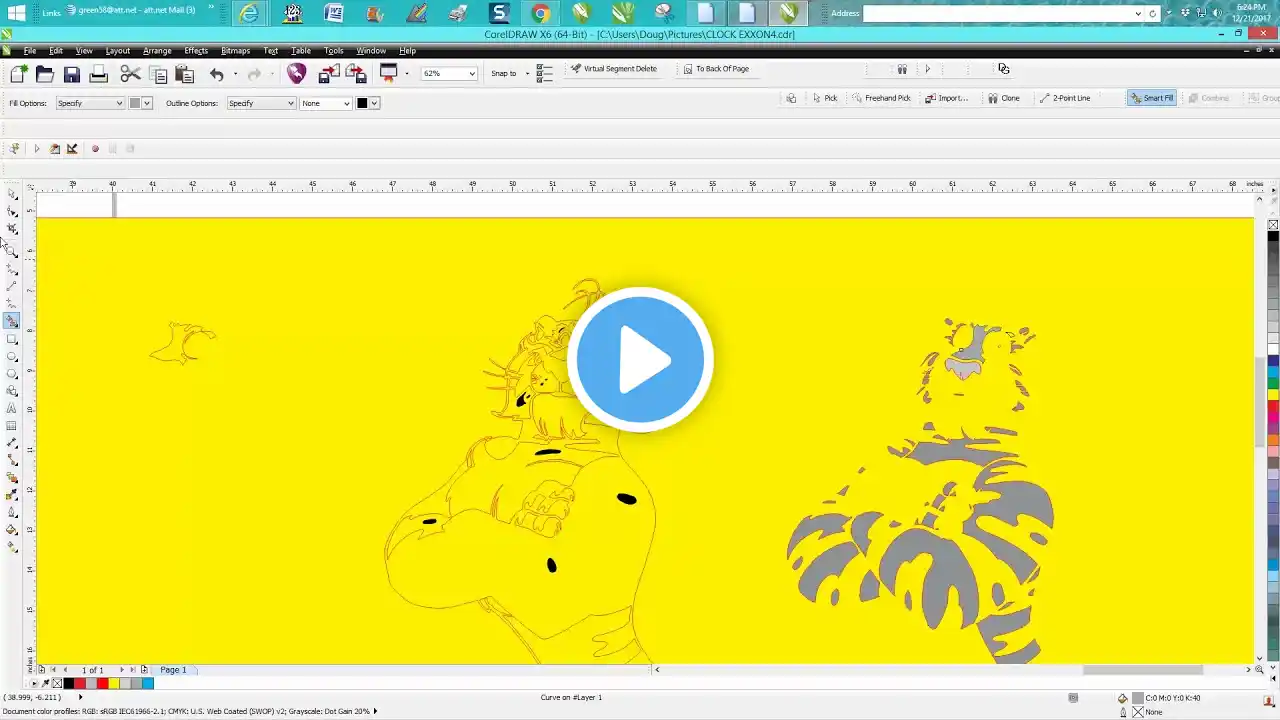This screenshot has width=1280, height=720.
Task: Click the Windows Start button
Action: (16, 13)
